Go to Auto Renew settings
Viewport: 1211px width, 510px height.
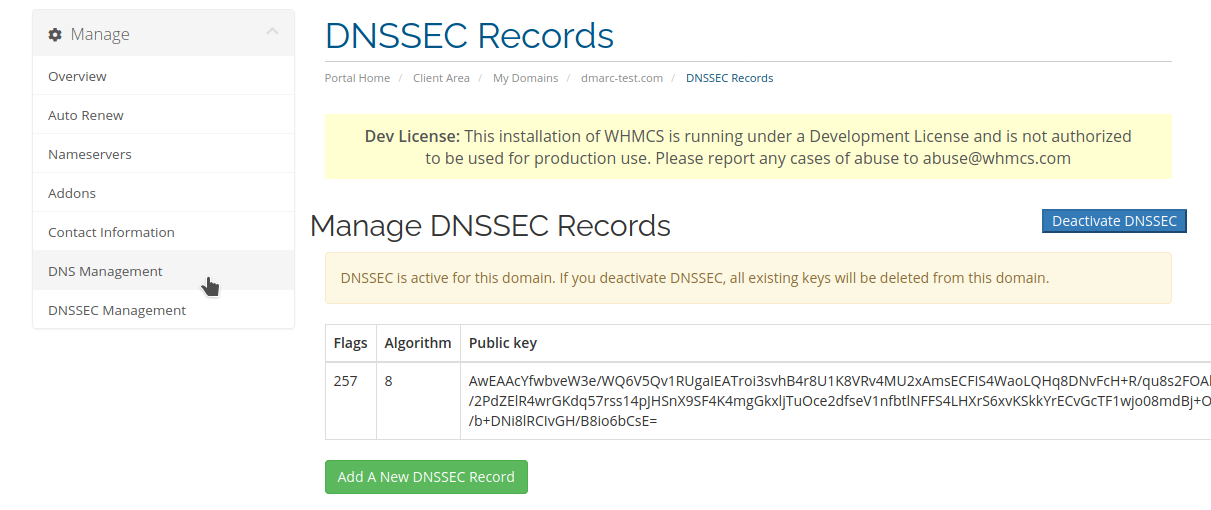coord(86,116)
